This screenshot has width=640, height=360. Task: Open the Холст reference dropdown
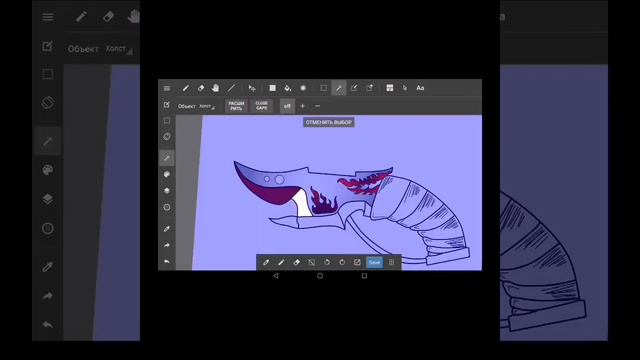(x=207, y=106)
